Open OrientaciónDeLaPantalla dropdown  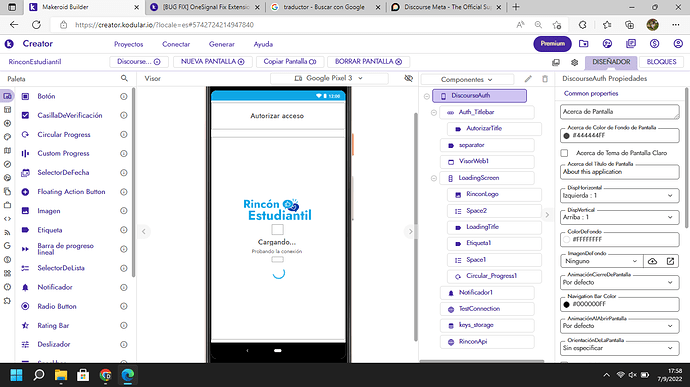click(620, 348)
